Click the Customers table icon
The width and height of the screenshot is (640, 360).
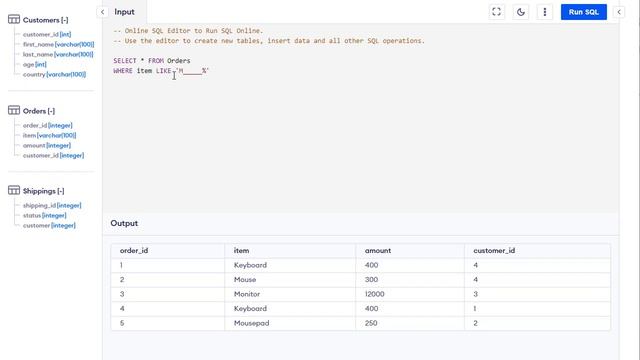[x=14, y=19]
